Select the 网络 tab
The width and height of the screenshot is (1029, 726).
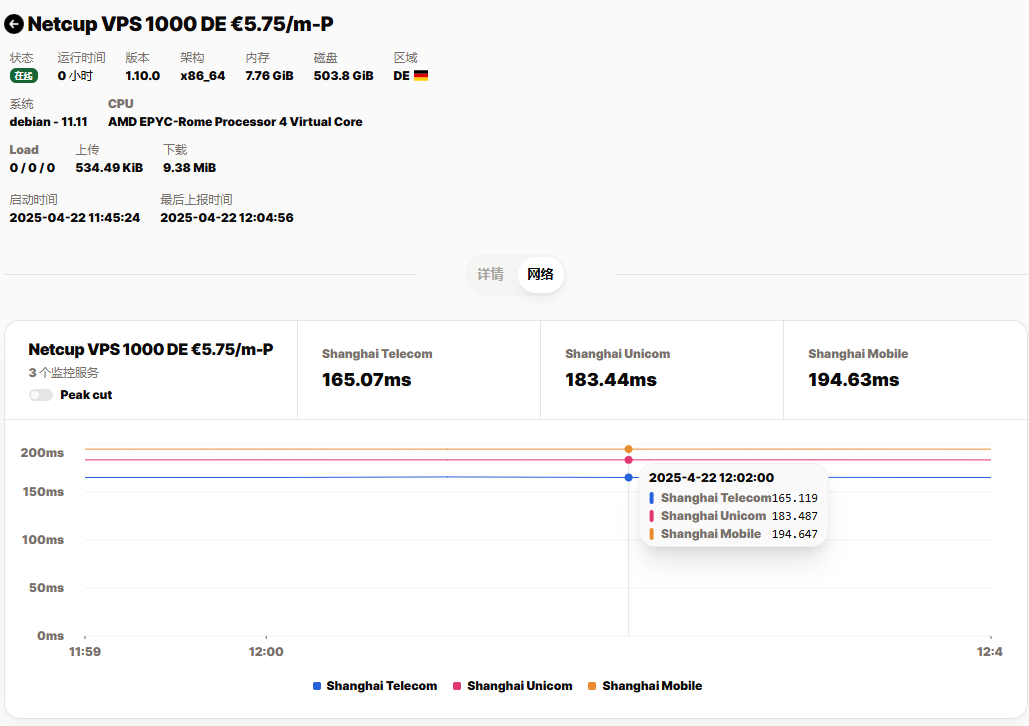pyautogui.click(x=540, y=274)
